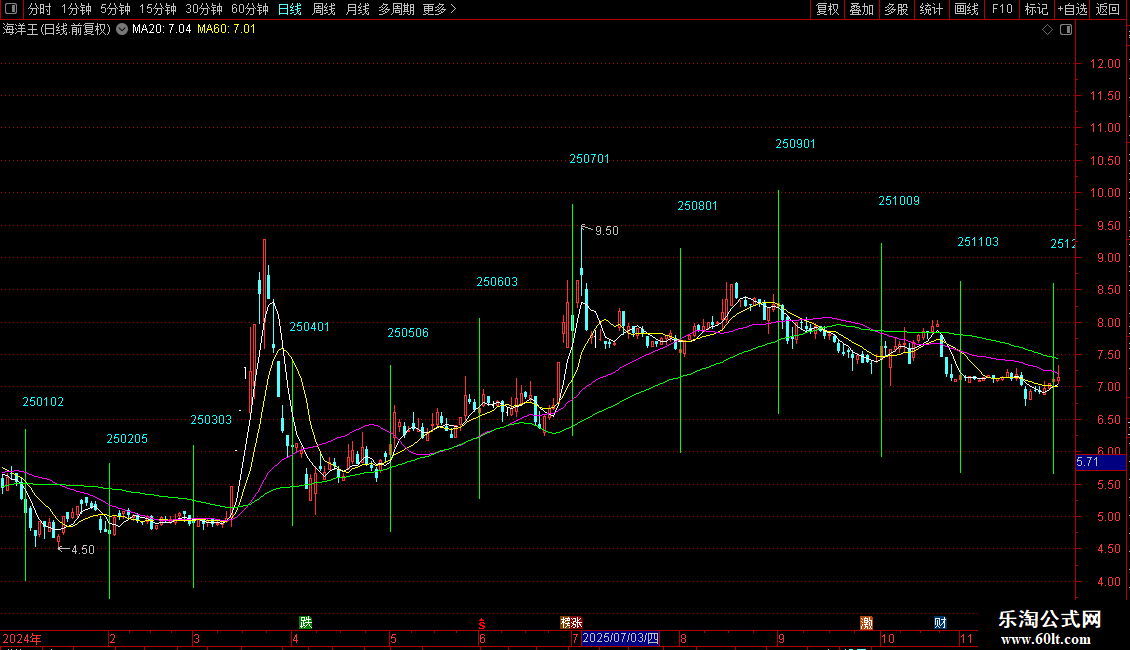
Task: Click the 10.00 price axis label
Action: tap(1105, 193)
